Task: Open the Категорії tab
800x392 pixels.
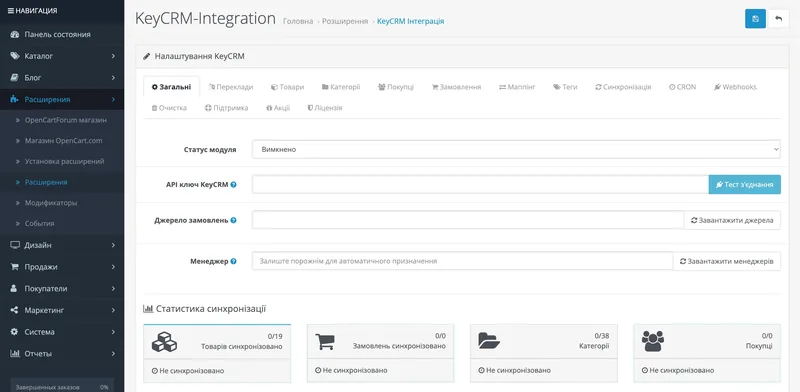Action: [x=341, y=87]
